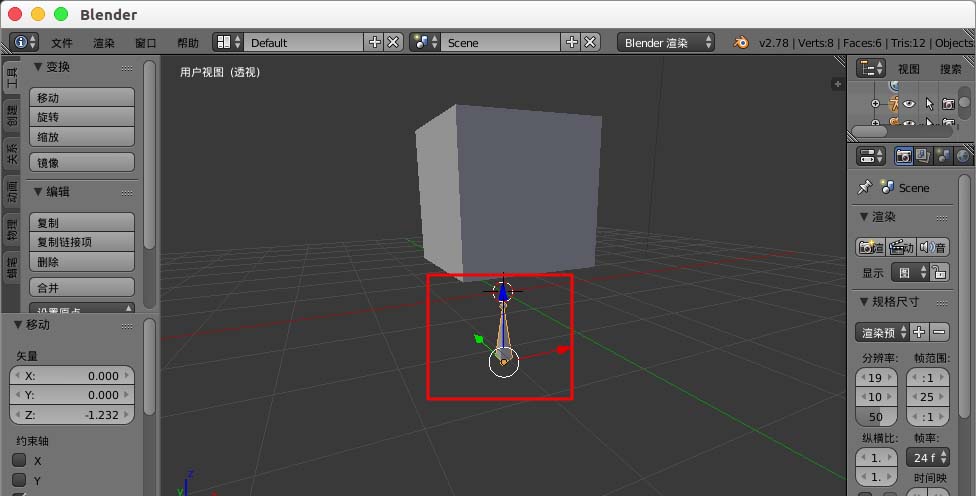Collapse the 移动 operator panel
The width and height of the screenshot is (976, 496).
point(18,324)
